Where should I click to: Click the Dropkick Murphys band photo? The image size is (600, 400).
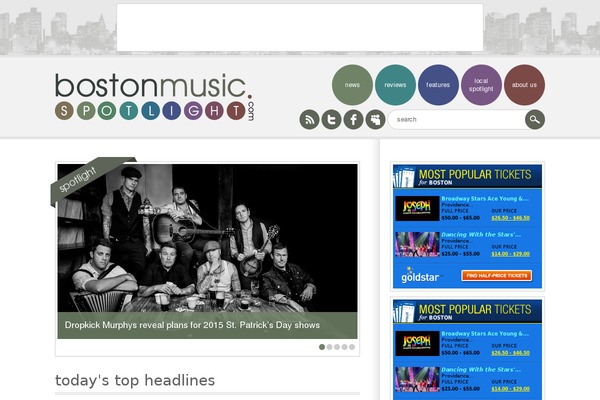[x=207, y=238]
